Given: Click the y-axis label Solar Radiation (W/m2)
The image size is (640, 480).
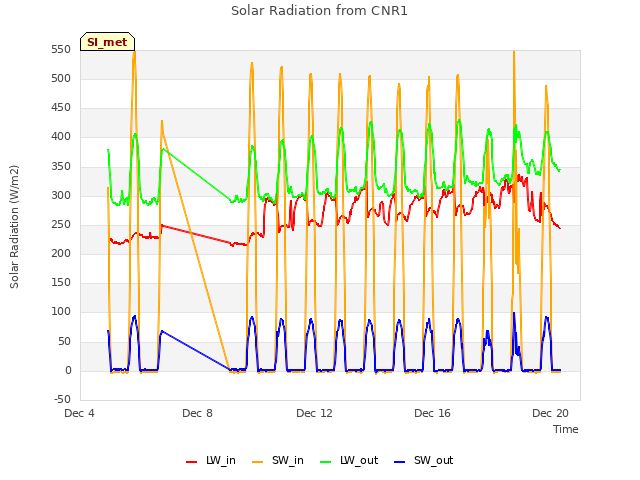Looking at the screenshot, I should point(14,227).
